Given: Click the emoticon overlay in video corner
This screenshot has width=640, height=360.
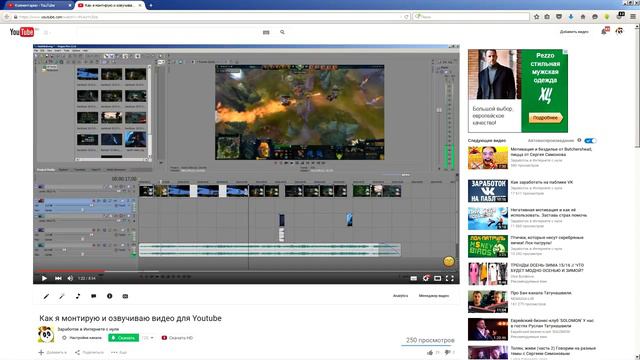Looking at the screenshot, I should [449, 261].
